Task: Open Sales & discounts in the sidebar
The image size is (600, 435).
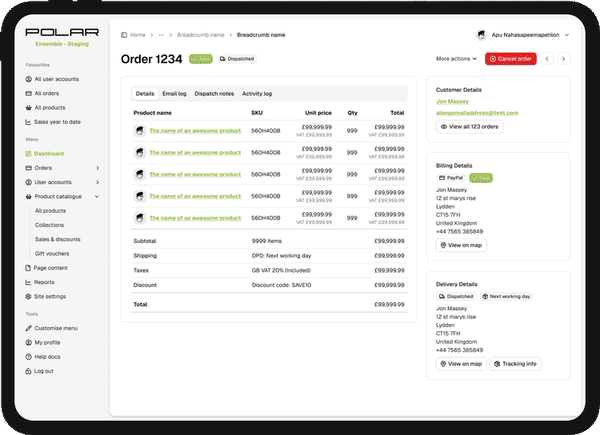Action: 58,239
